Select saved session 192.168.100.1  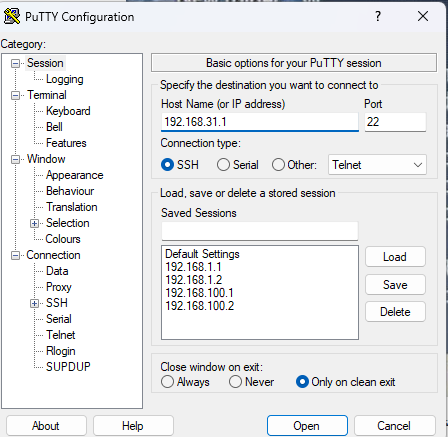[x=199, y=293]
